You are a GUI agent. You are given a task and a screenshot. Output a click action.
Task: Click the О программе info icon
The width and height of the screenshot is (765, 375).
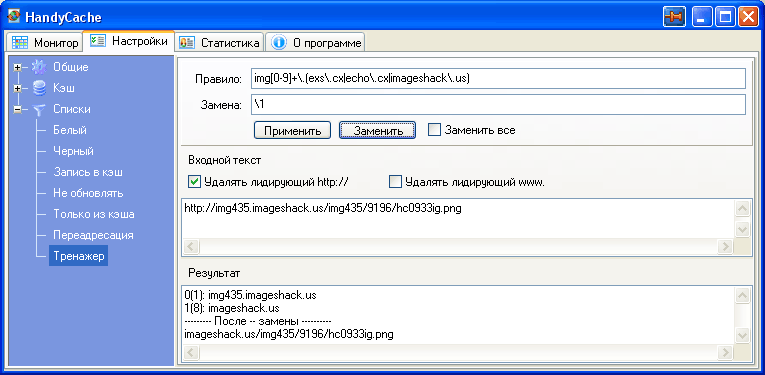point(278,42)
